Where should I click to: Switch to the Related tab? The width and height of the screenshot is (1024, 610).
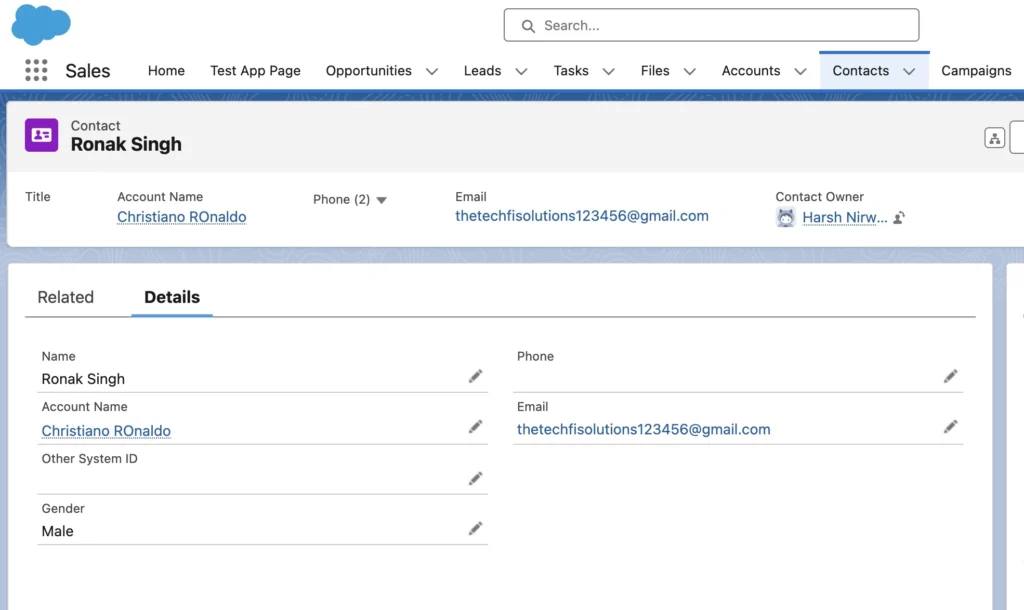65,297
